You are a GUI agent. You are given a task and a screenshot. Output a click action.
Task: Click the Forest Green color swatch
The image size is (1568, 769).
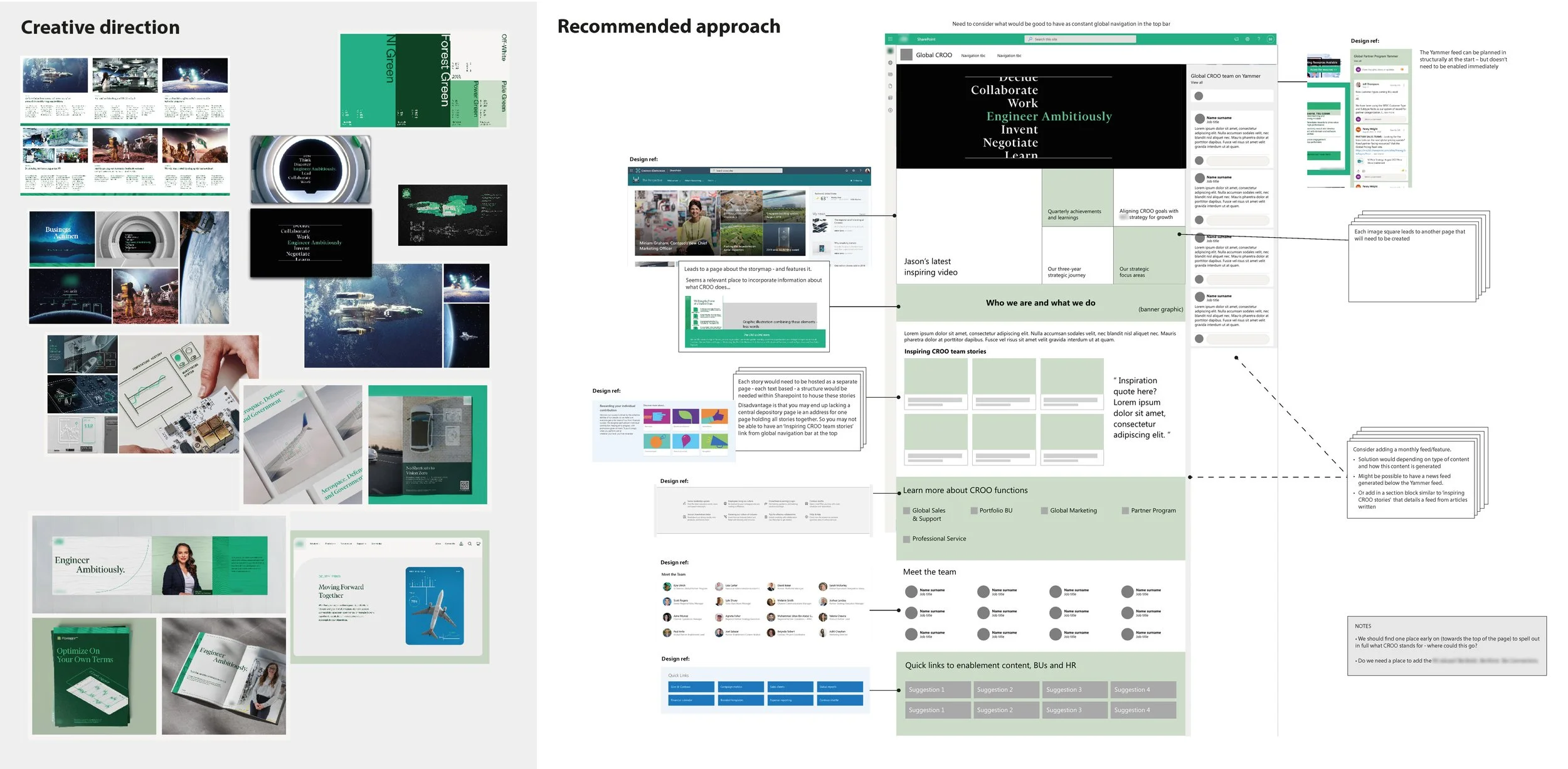pos(423,82)
